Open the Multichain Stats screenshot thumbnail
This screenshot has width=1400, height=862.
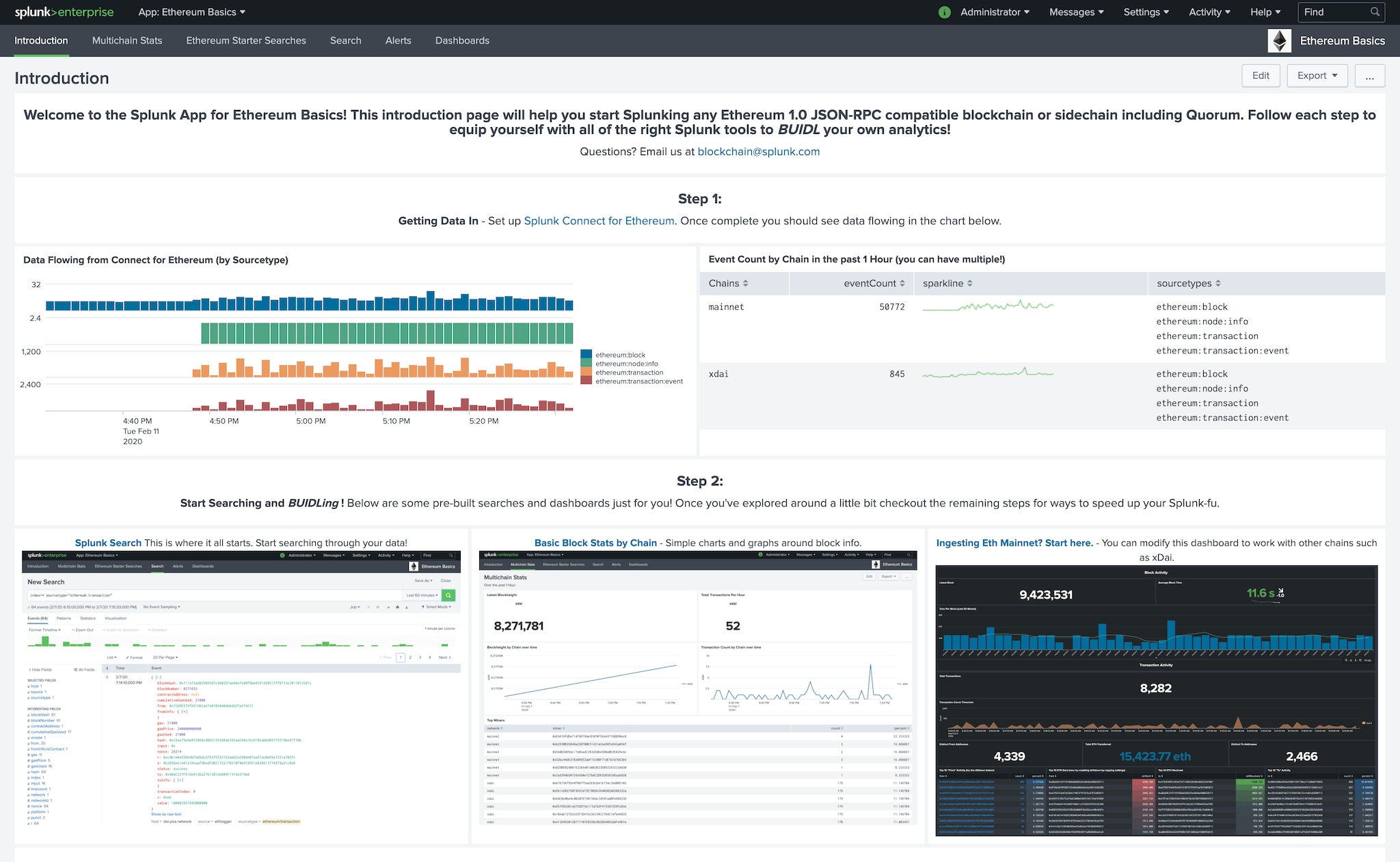(x=698, y=688)
